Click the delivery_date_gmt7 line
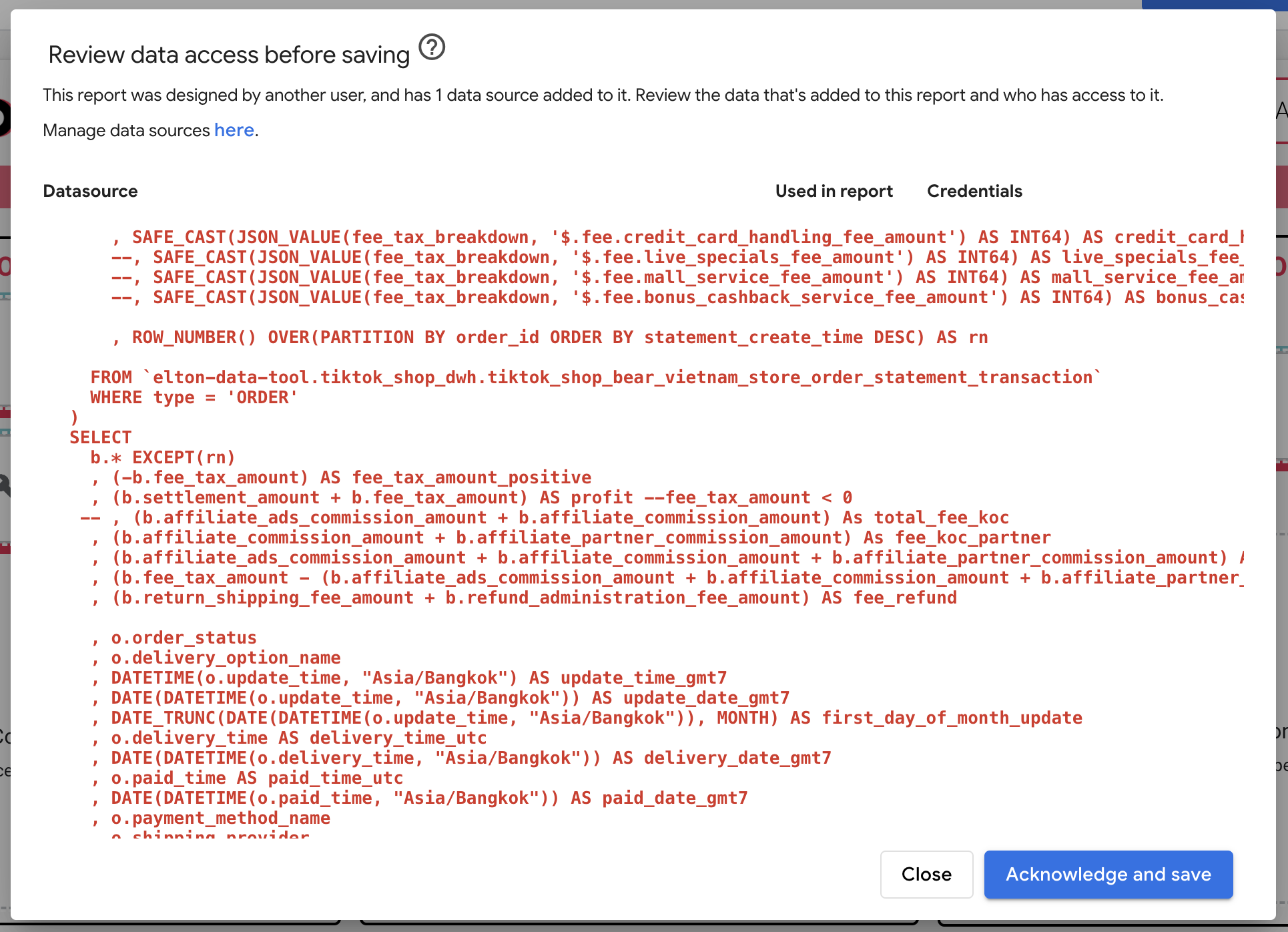The width and height of the screenshot is (1288, 932). click(460, 758)
